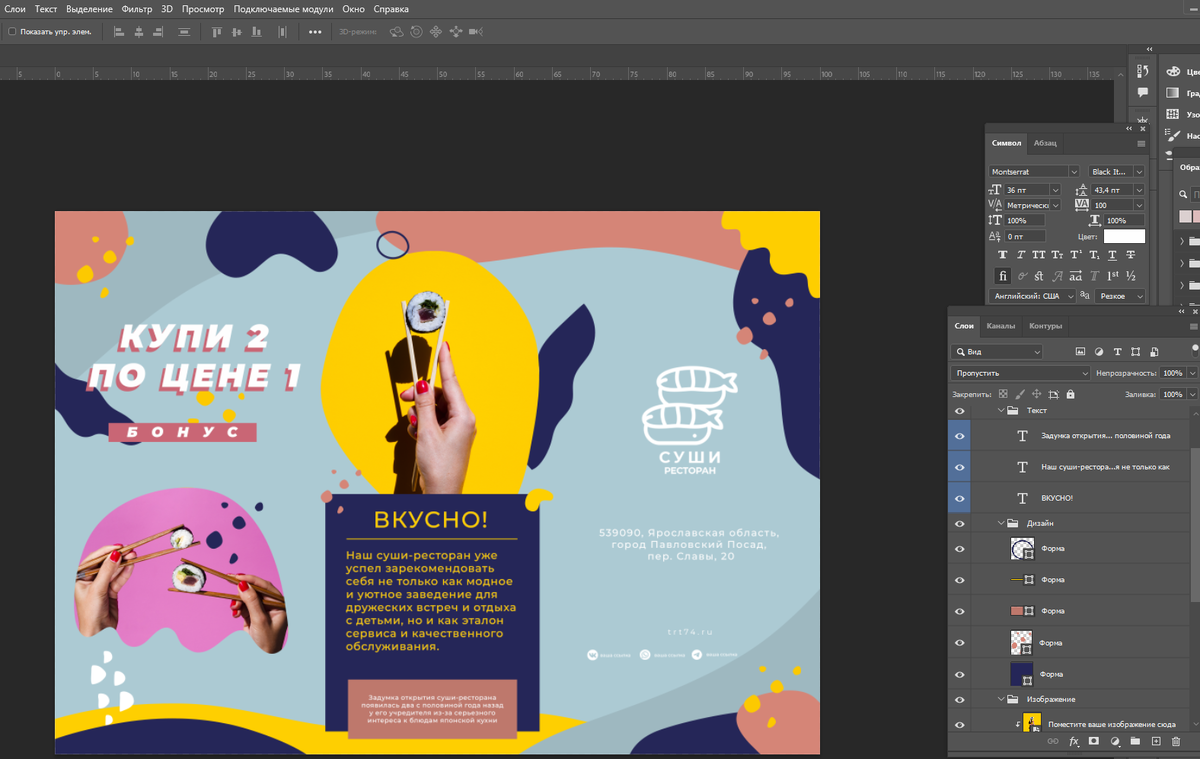Switch to the 'Абзац' tab

click(1045, 143)
